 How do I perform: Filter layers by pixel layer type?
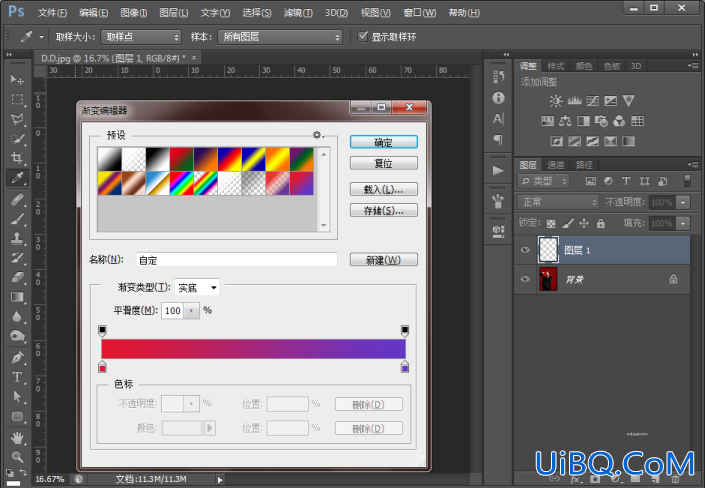(591, 181)
